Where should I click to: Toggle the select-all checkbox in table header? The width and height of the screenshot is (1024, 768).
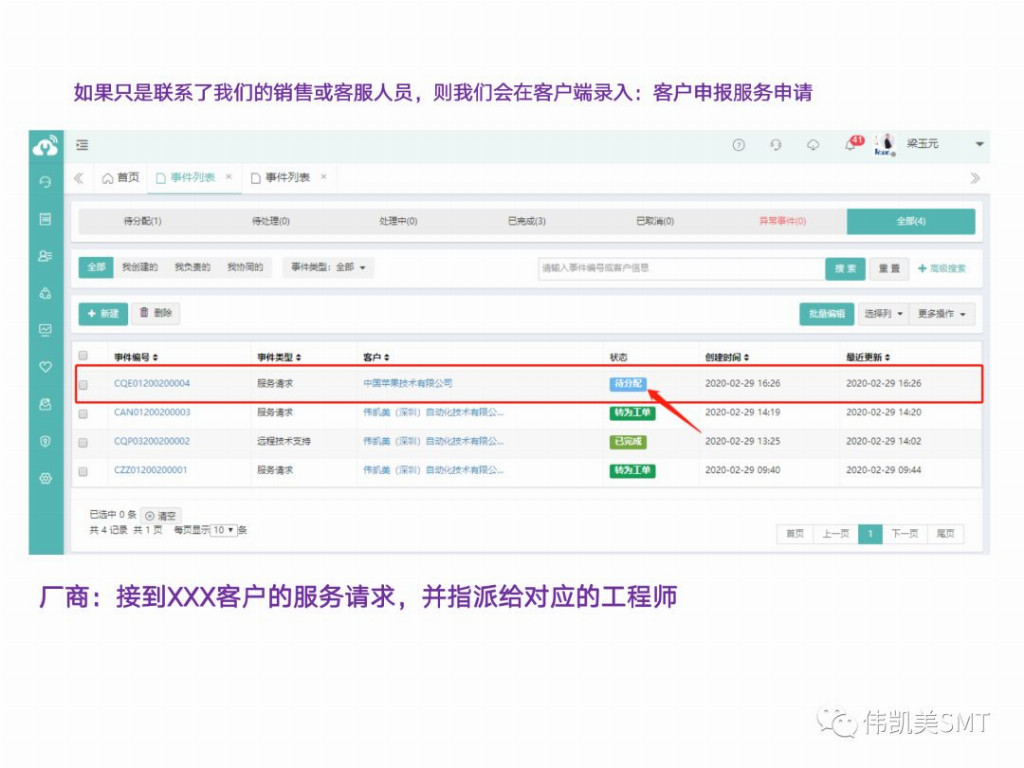coord(83,355)
